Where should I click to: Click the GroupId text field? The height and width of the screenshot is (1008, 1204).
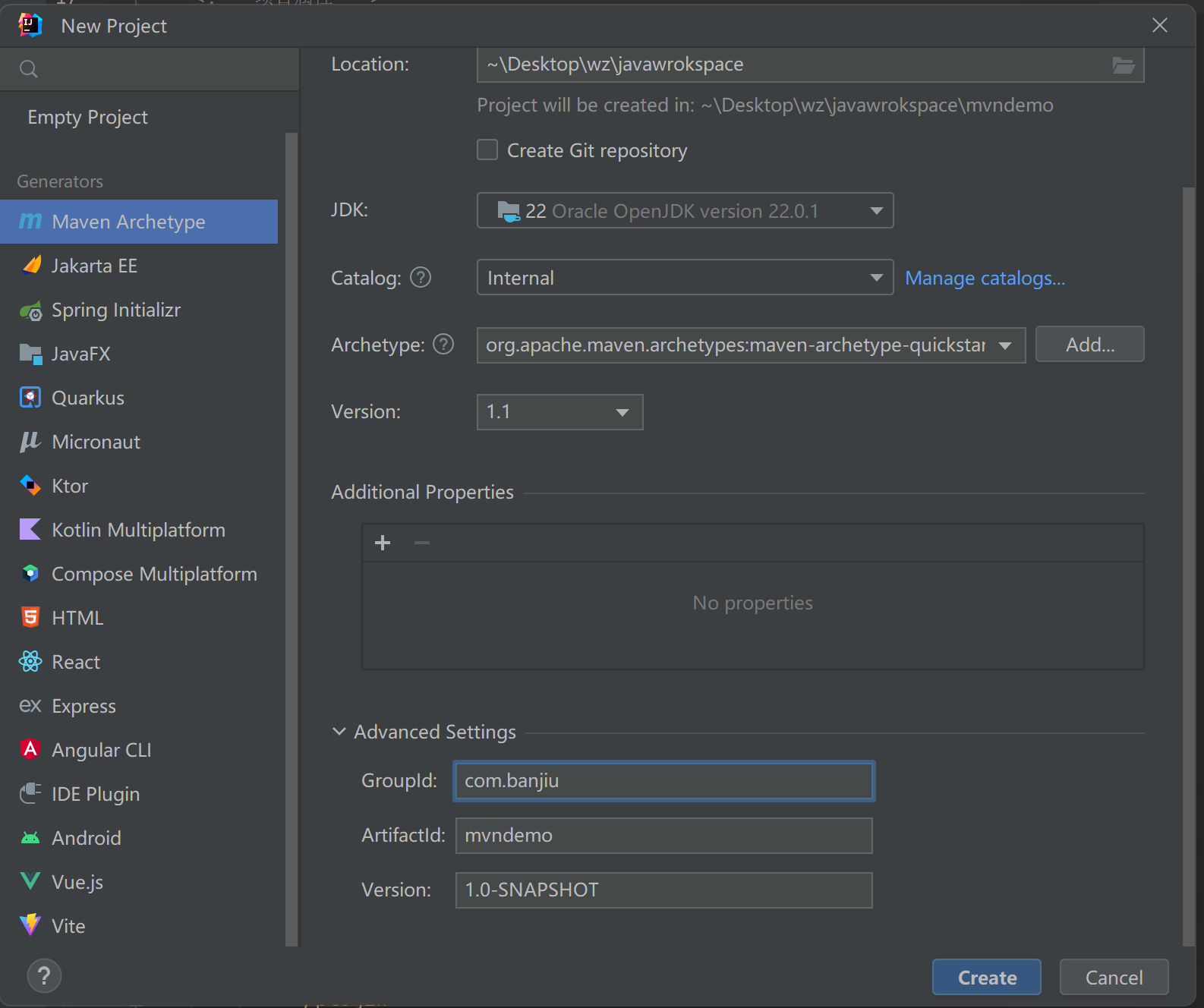664,781
